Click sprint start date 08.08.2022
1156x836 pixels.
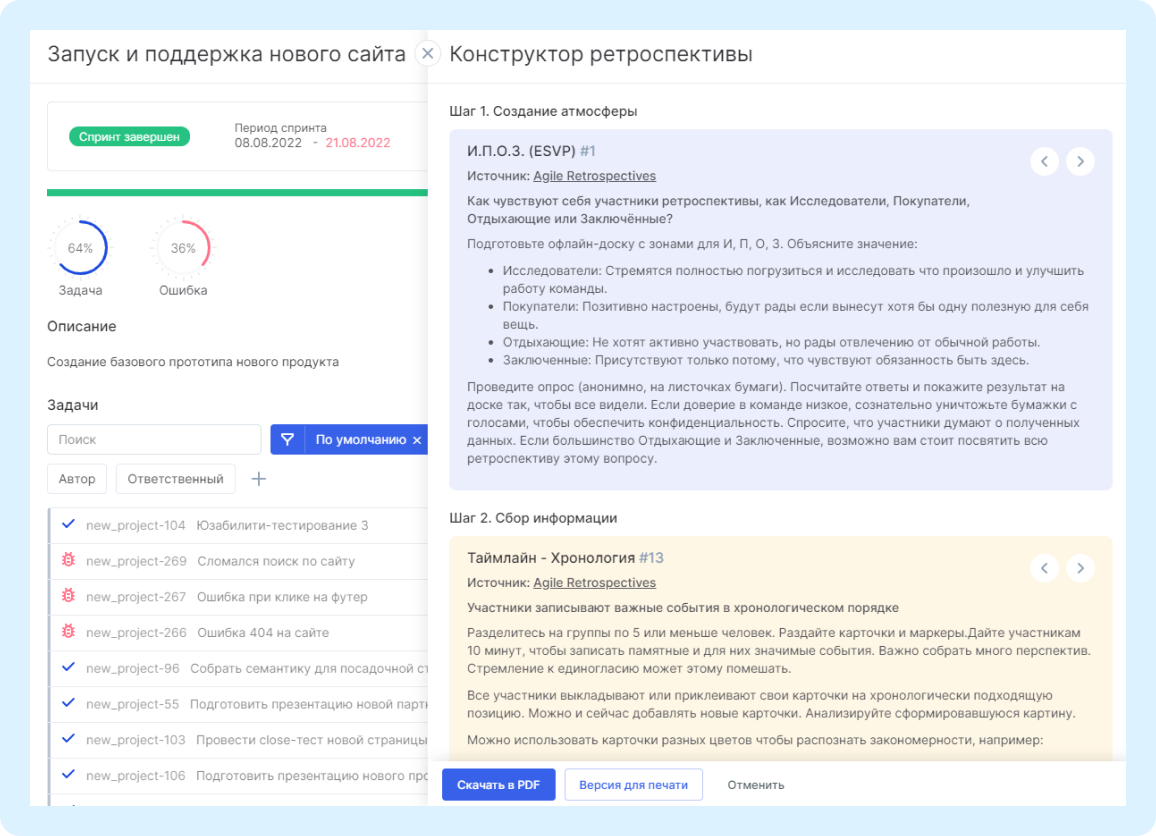(268, 143)
